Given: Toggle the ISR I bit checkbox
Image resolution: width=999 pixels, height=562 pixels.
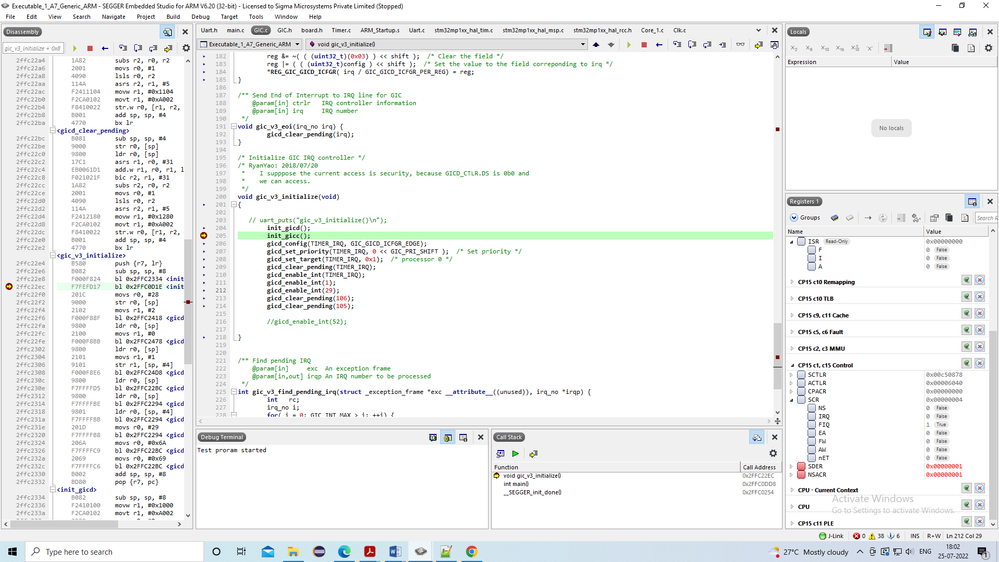Looking at the screenshot, I should 811,258.
